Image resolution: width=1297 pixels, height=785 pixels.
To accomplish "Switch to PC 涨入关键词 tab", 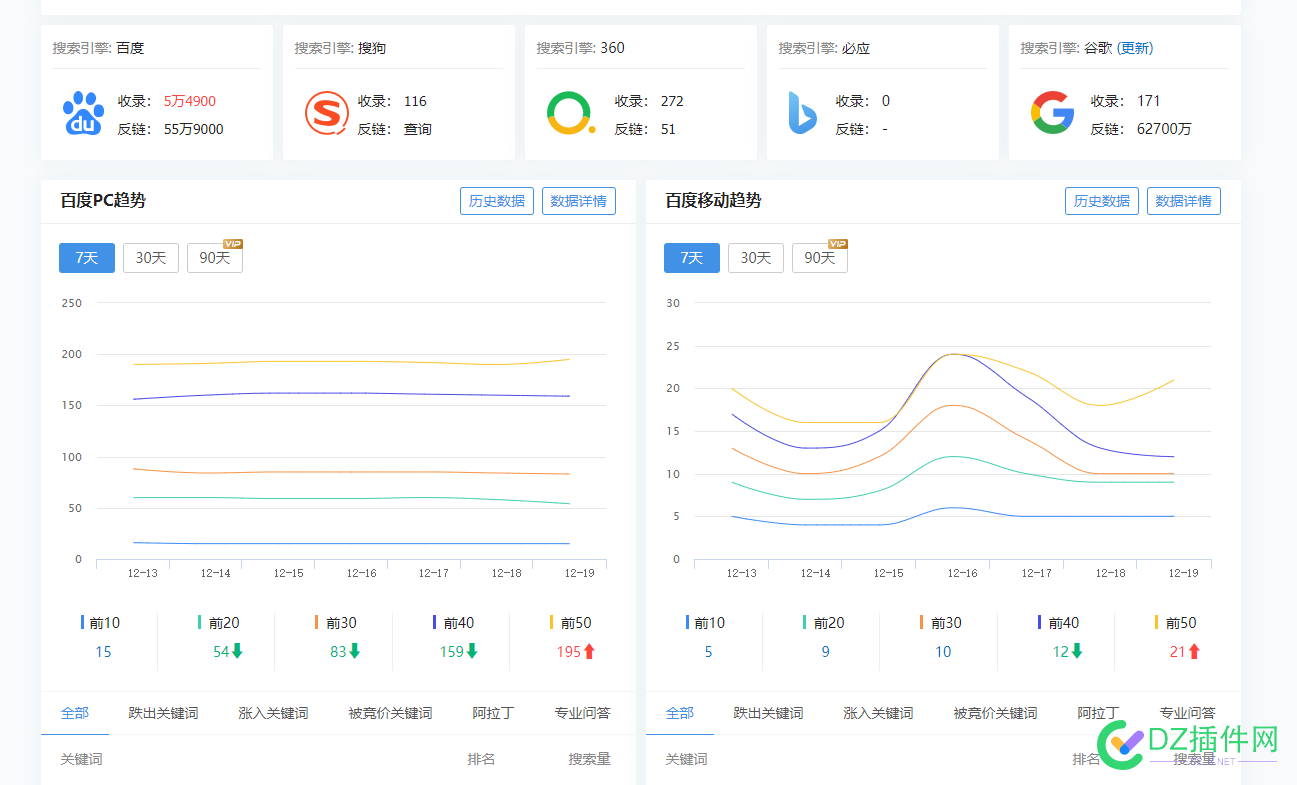I will click(273, 713).
